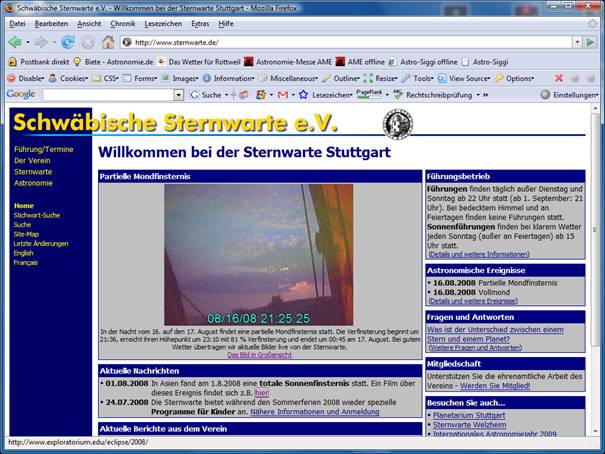Open the CSS dropdown
This screenshot has height=454, width=605.
tap(106, 78)
